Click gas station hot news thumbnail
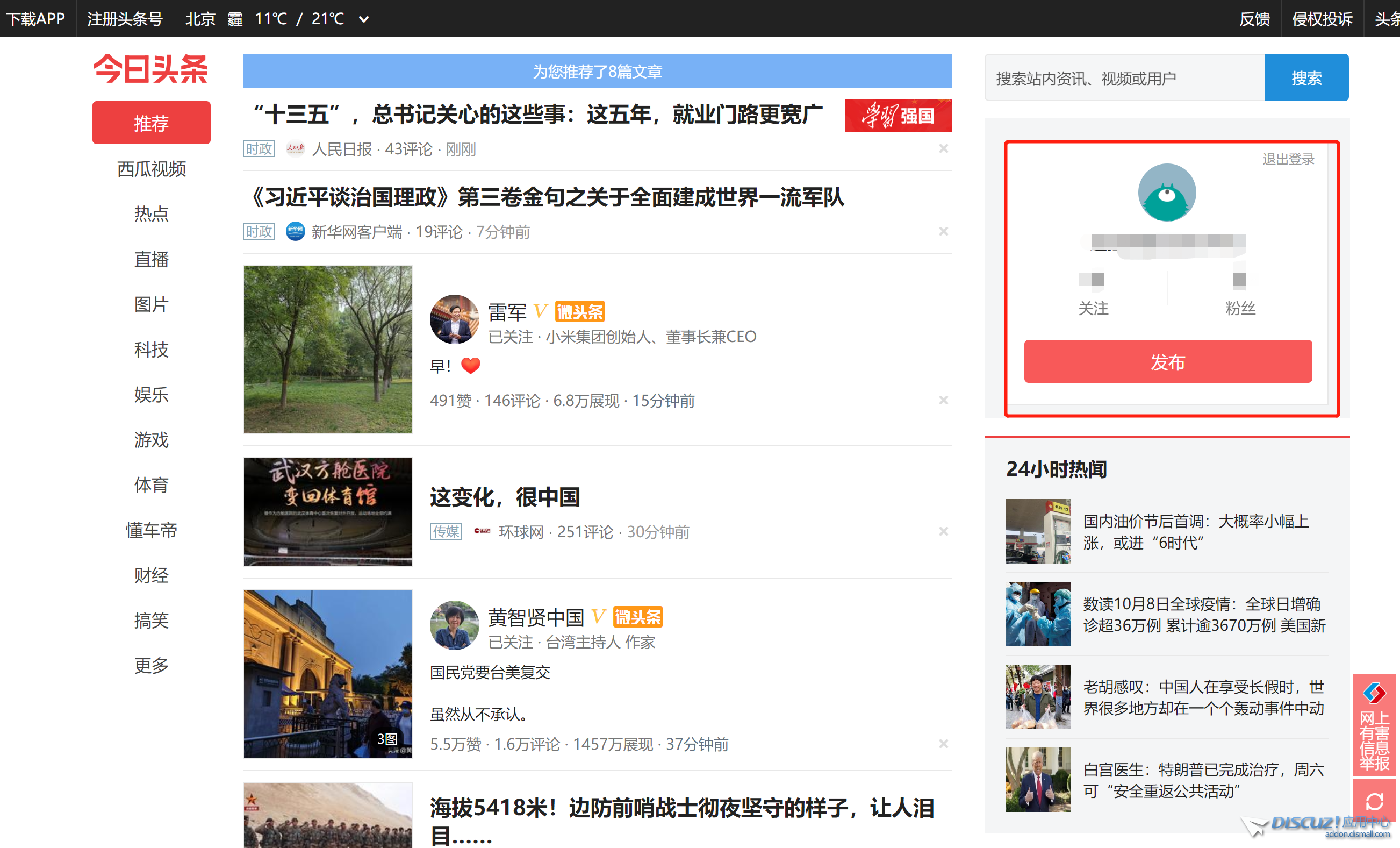This screenshot has width=1400, height=848. point(1038,531)
